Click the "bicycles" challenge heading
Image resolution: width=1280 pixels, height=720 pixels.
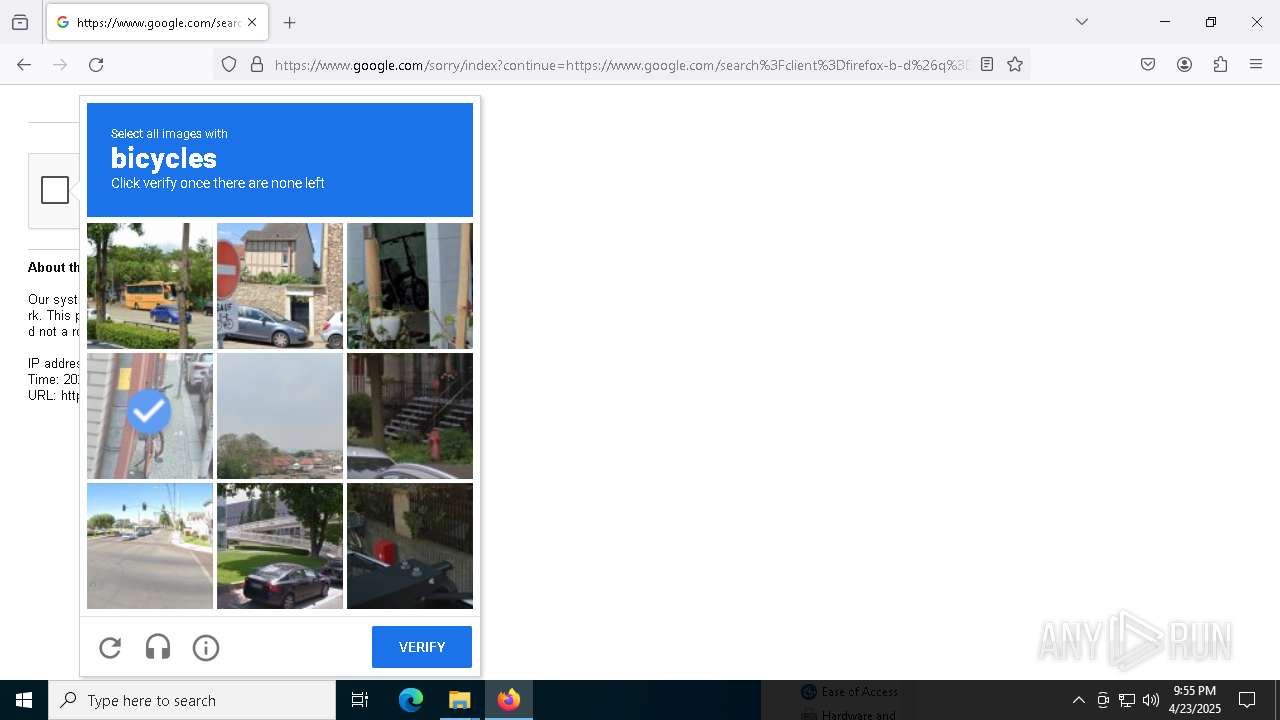[x=164, y=158]
